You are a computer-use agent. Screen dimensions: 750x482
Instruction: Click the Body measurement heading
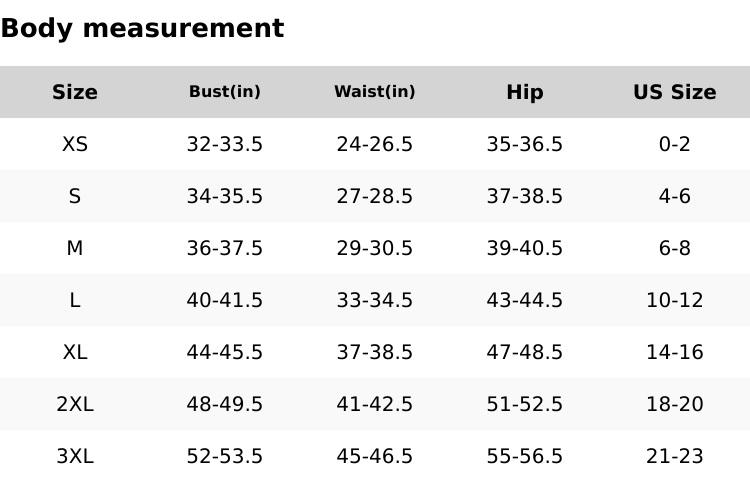coord(142,28)
